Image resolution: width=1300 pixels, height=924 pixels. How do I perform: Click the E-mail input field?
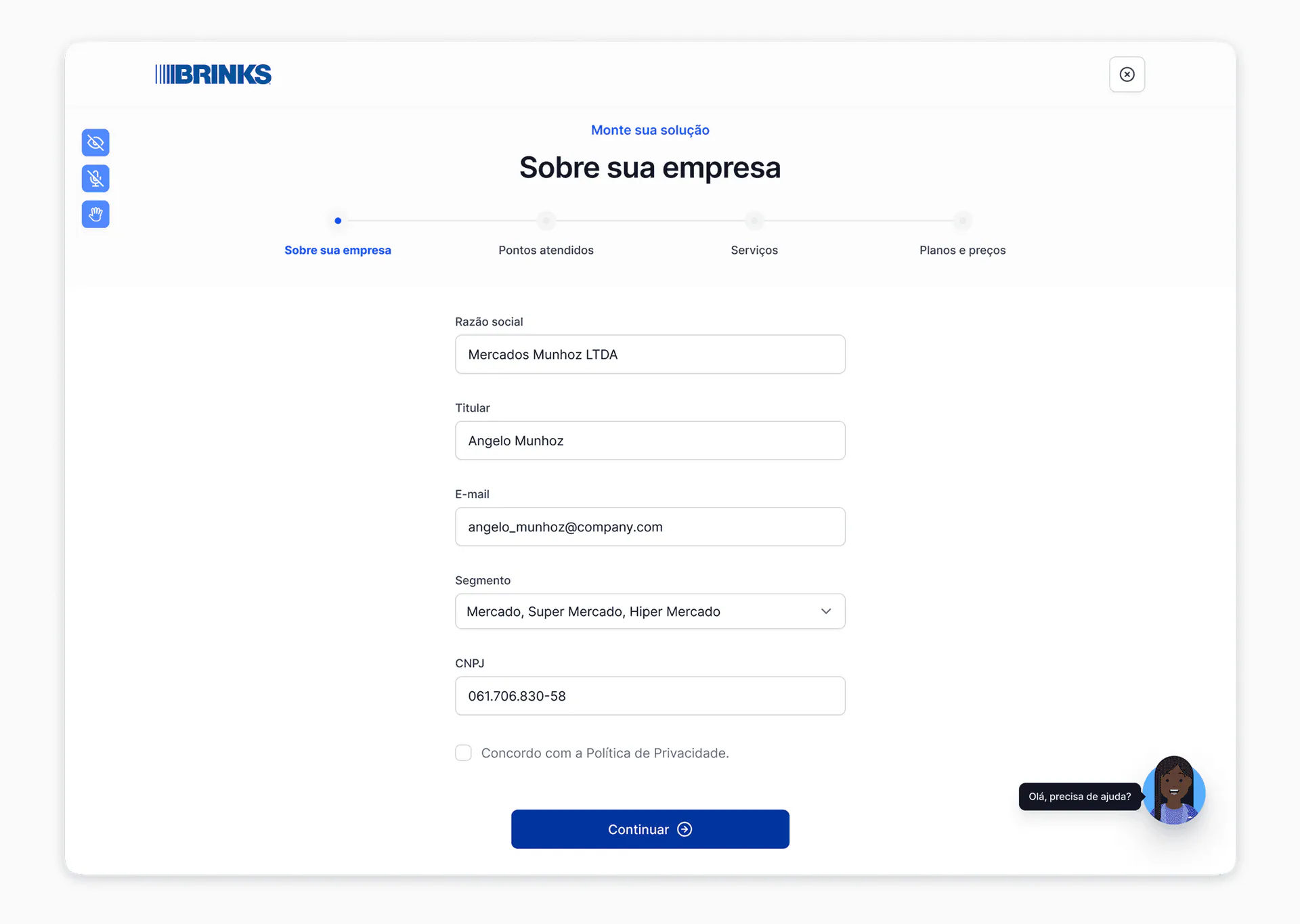tap(650, 527)
